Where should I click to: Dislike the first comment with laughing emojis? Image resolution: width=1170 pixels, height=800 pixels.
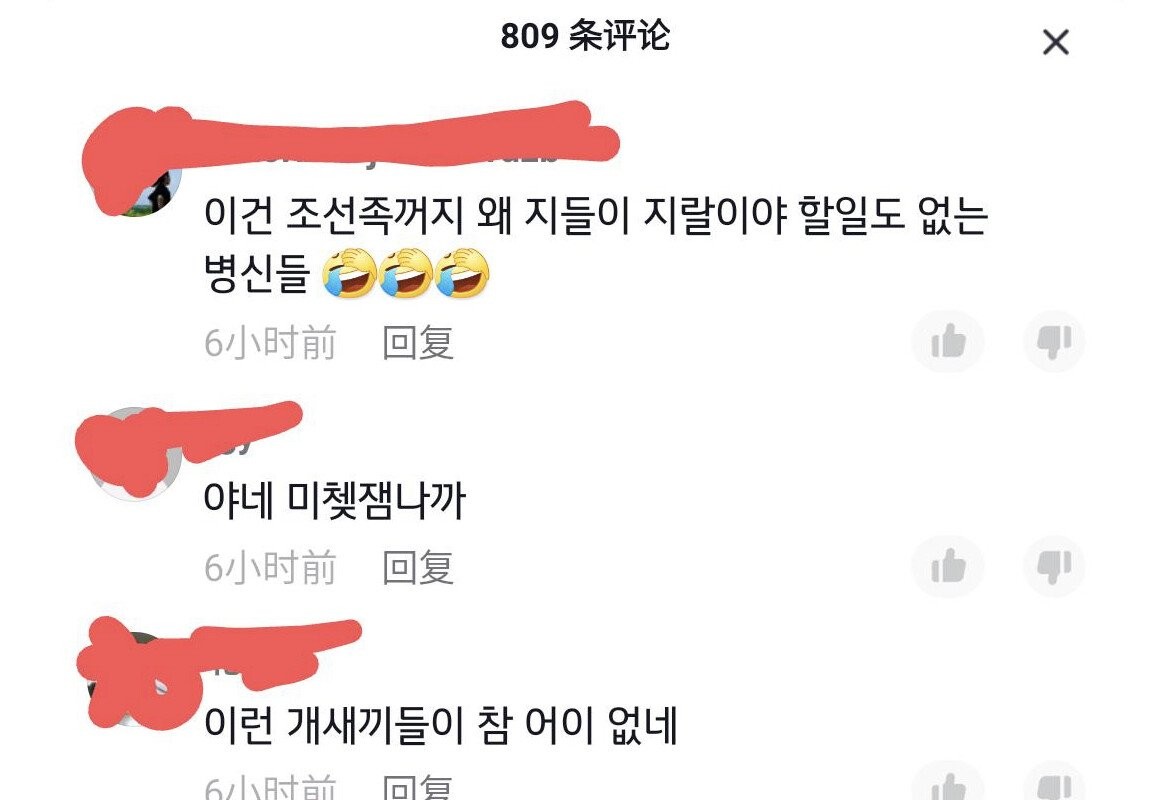pos(1054,342)
